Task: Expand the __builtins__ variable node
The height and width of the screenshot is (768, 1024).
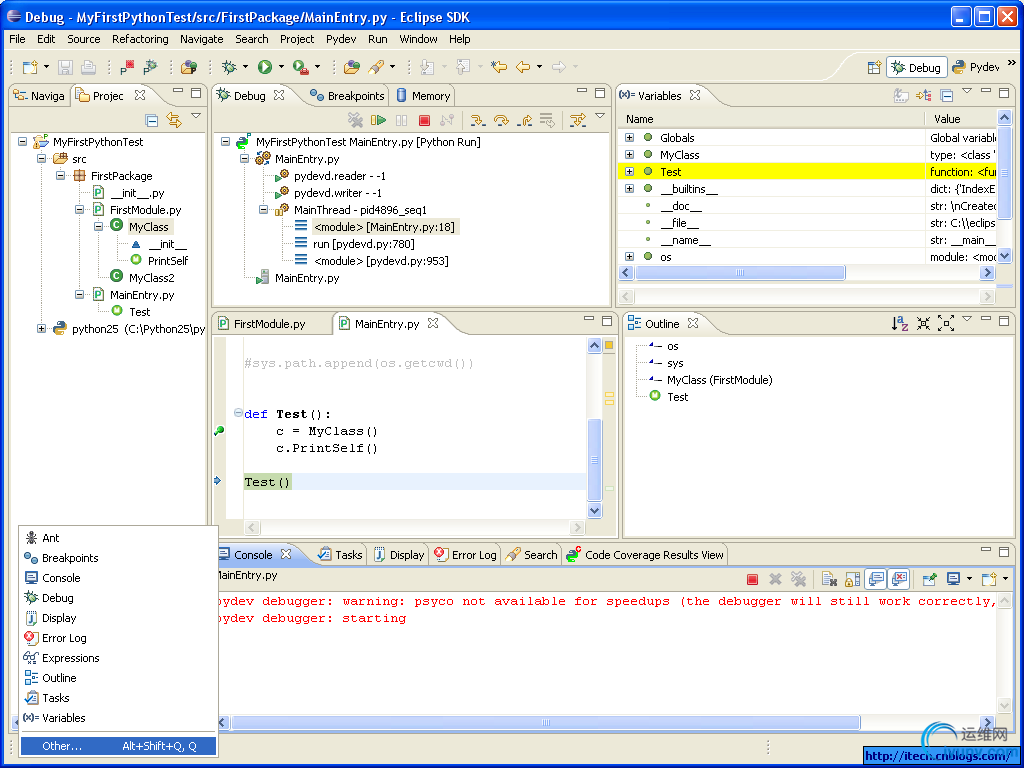Action: [x=630, y=189]
